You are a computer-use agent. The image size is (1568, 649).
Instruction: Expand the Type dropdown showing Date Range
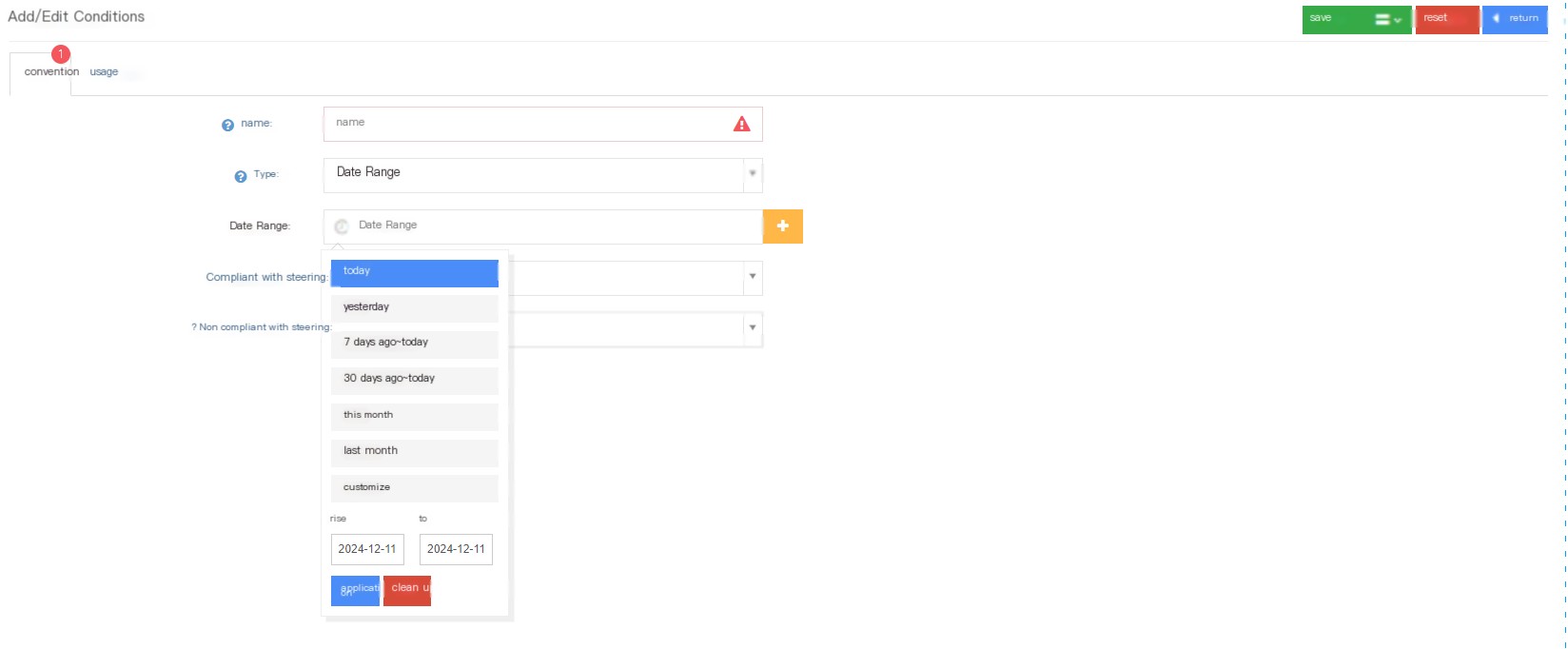pyautogui.click(x=753, y=174)
